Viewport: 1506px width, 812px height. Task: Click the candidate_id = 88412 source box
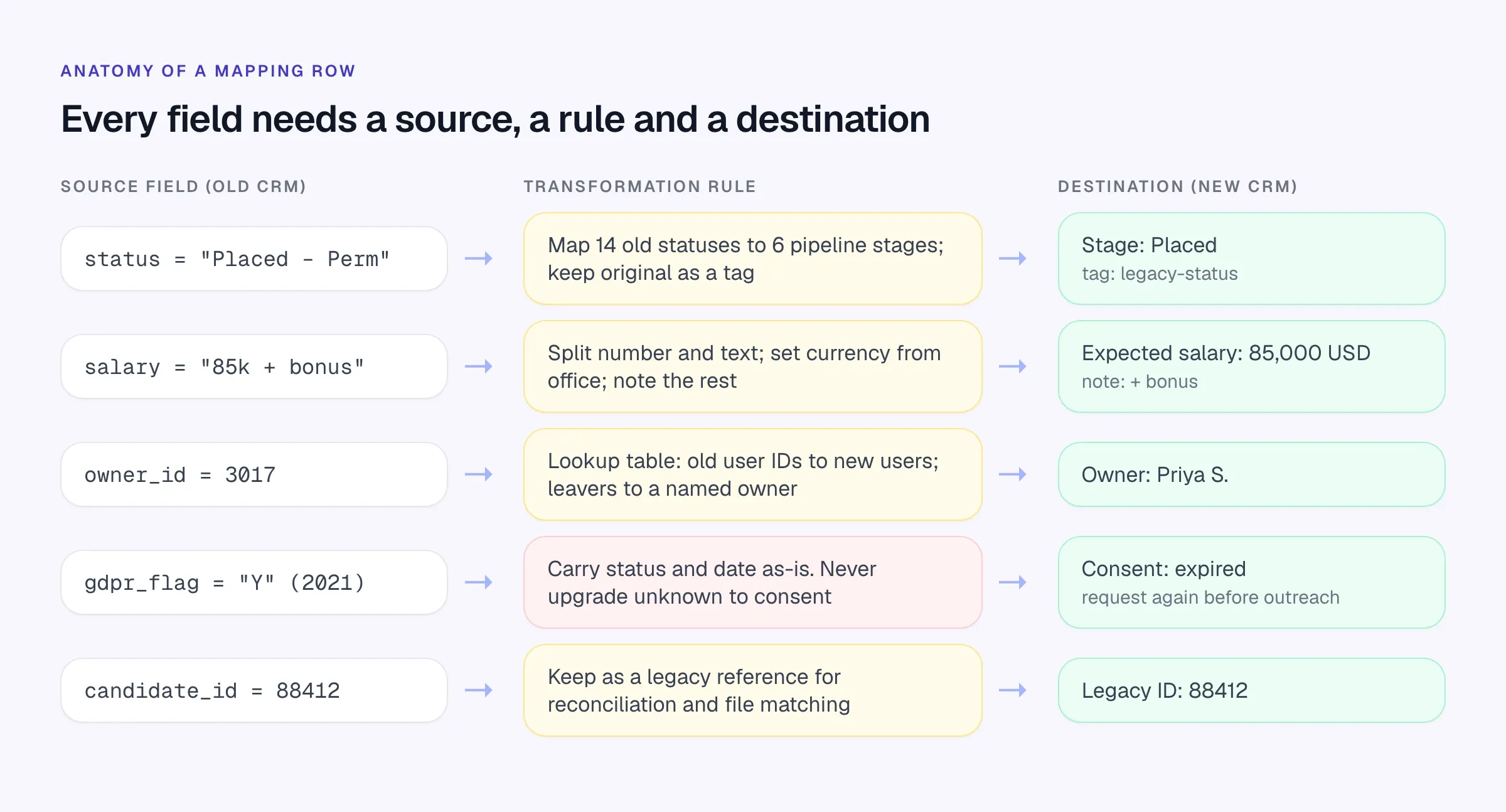point(254,690)
